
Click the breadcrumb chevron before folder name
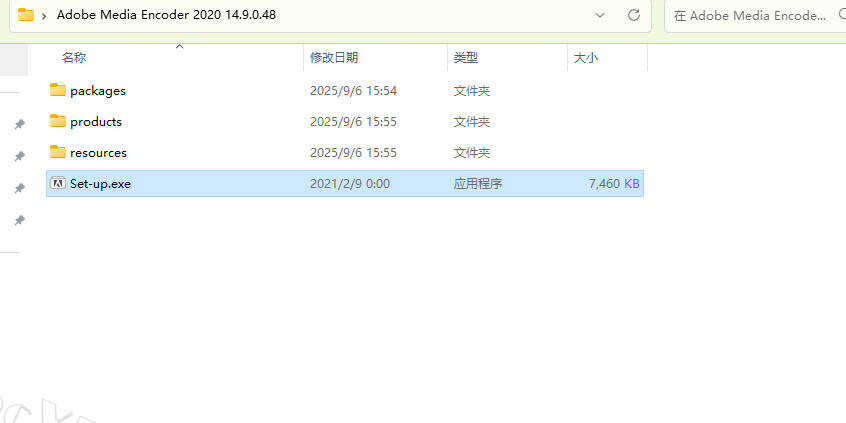pos(44,15)
